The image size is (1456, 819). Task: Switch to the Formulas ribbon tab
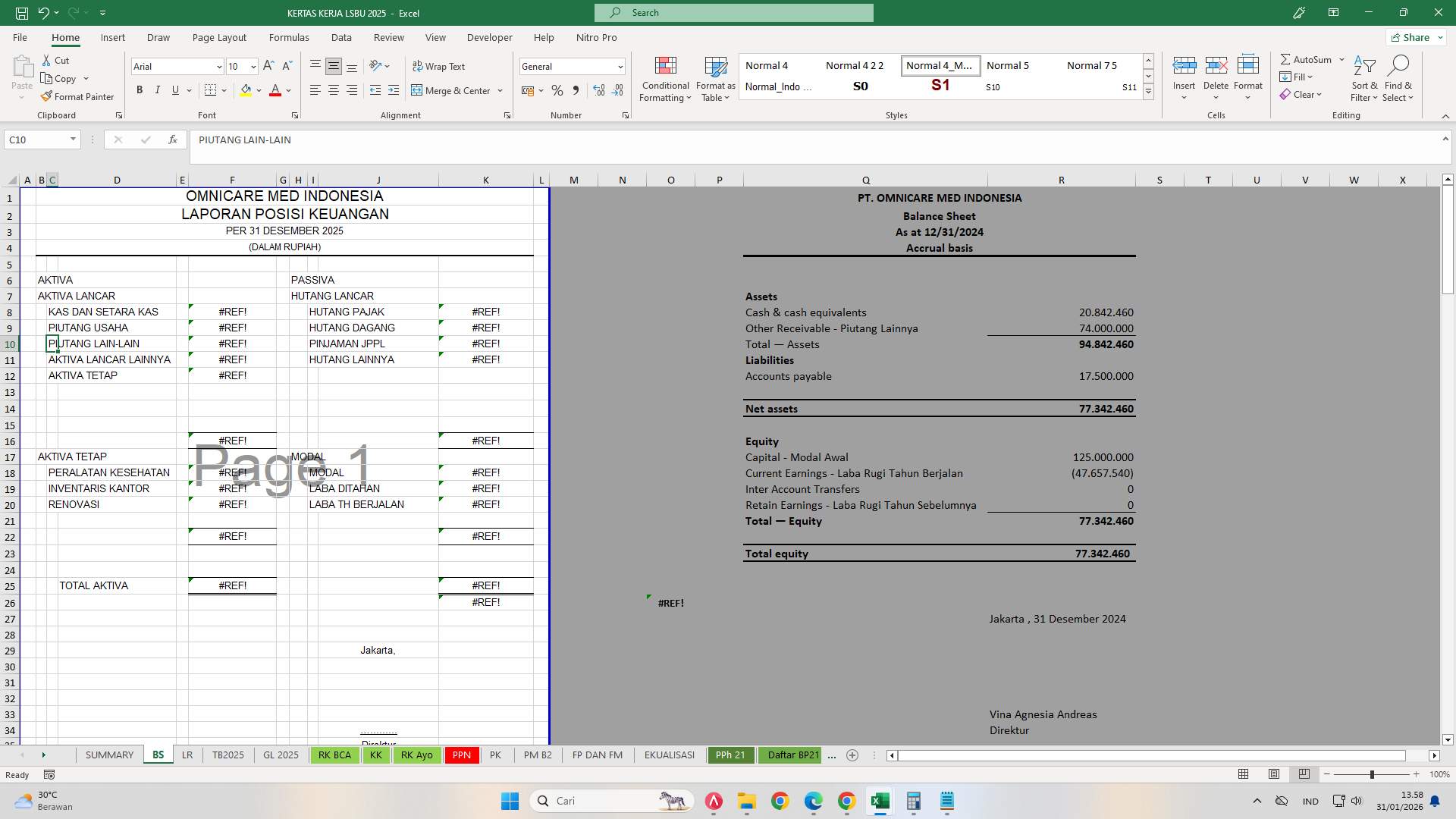(x=289, y=37)
